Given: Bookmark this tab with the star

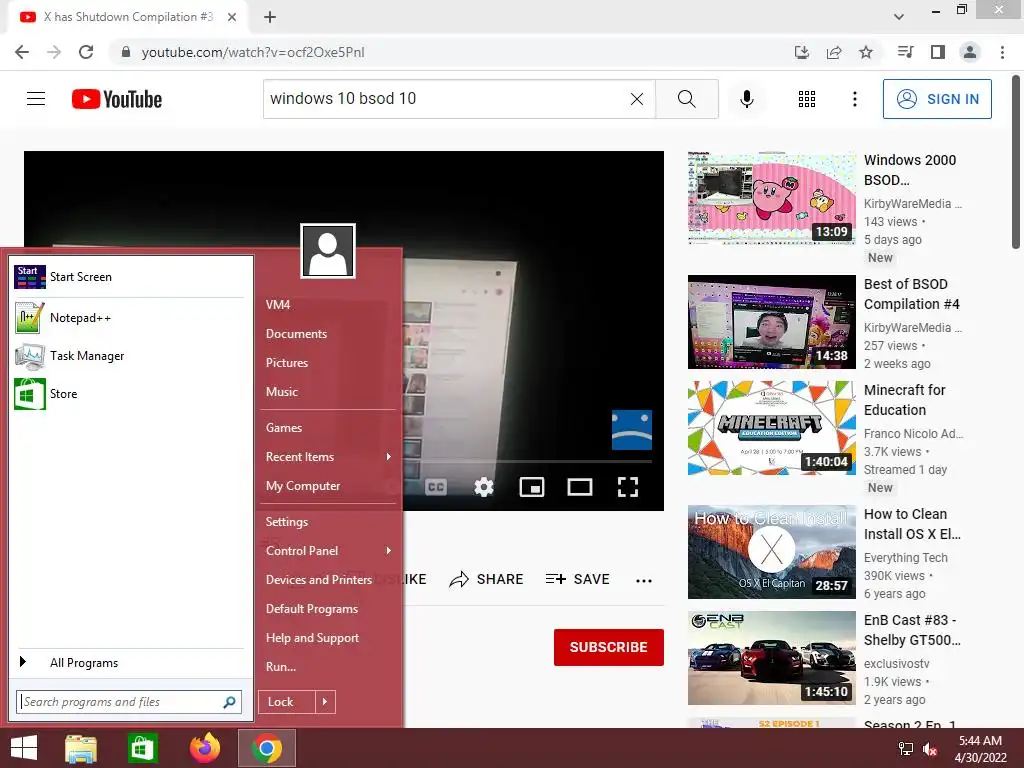Looking at the screenshot, I should coord(866,52).
